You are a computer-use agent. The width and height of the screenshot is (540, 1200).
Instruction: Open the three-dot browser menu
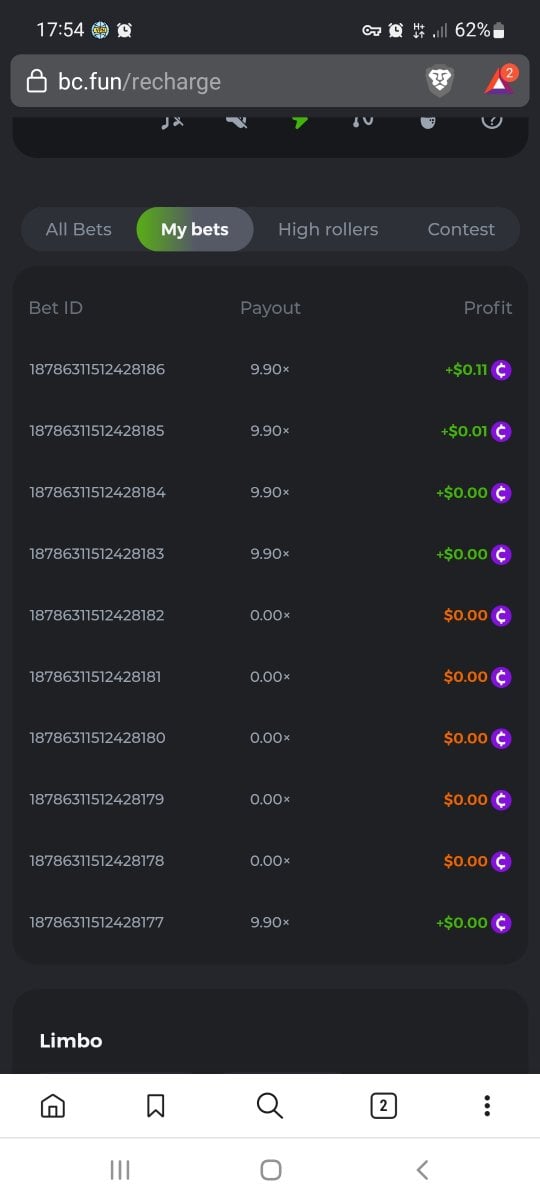click(487, 1105)
